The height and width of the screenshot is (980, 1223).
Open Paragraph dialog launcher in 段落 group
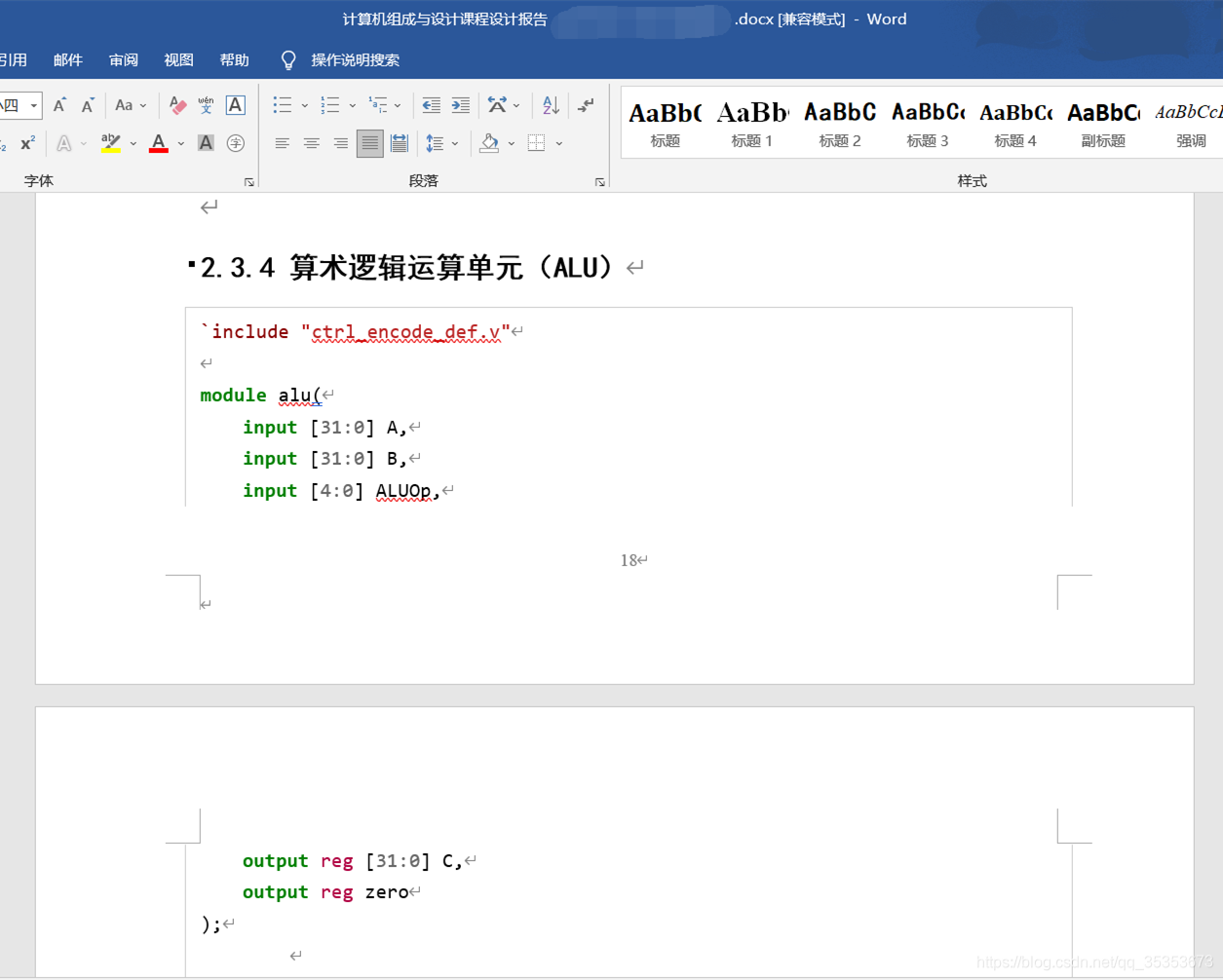pos(600,182)
